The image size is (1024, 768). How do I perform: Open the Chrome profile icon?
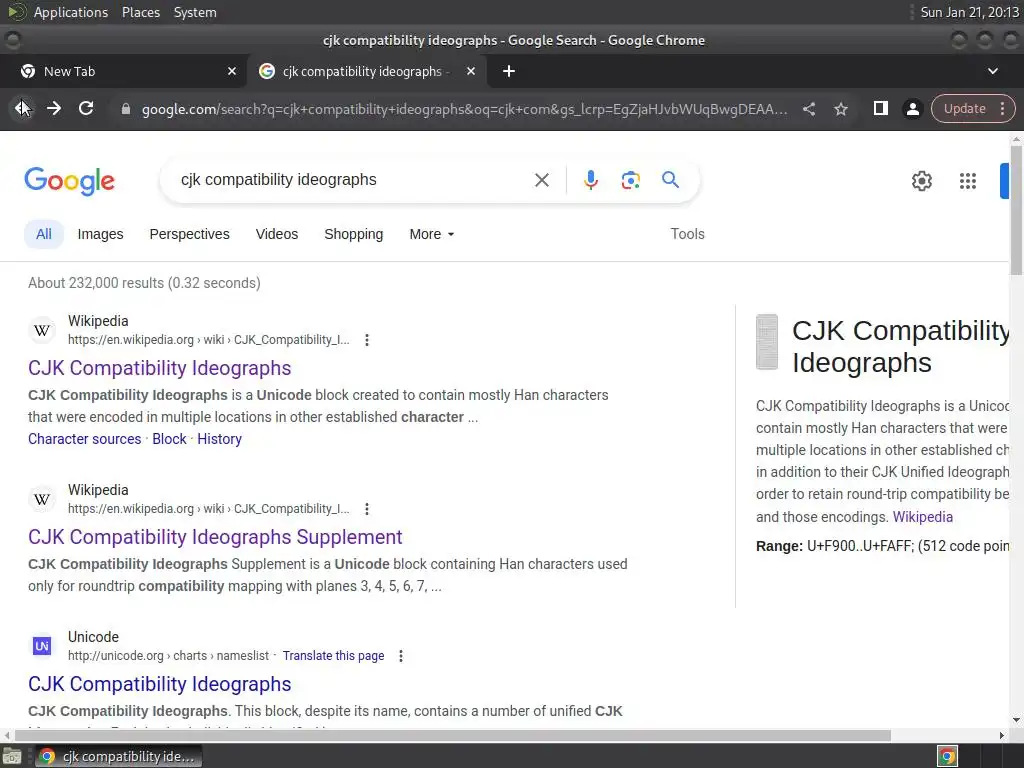pos(912,109)
